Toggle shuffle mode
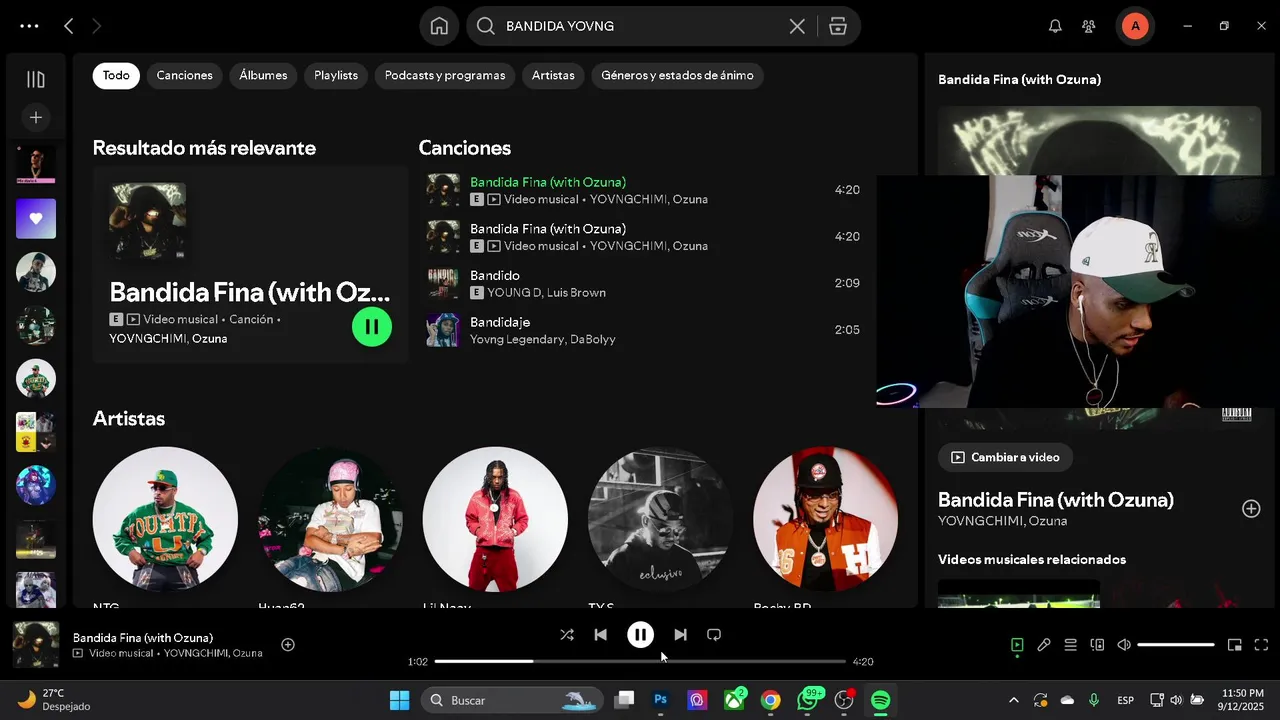The height and width of the screenshot is (720, 1280). (x=567, y=634)
